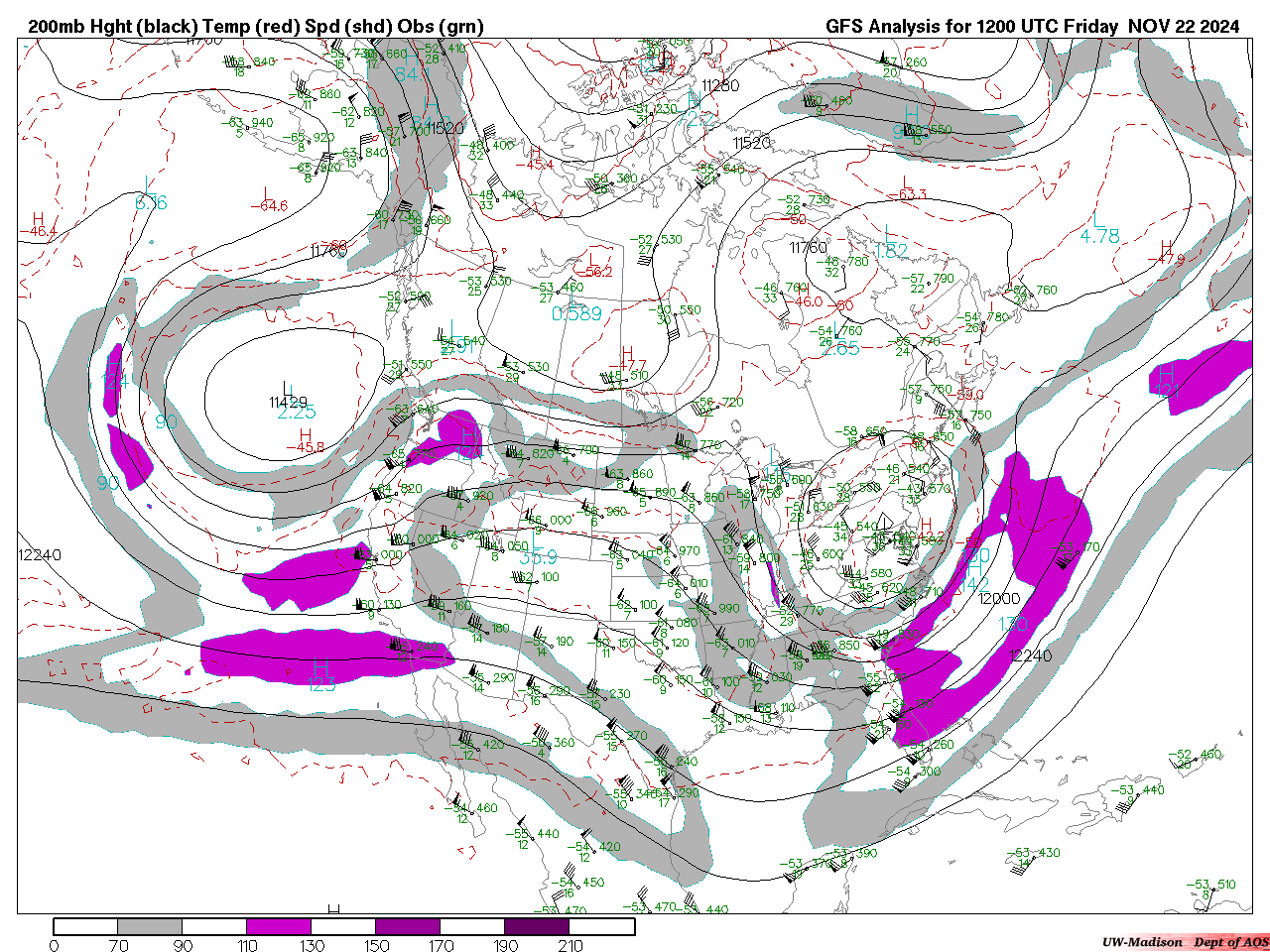Click the cyan "35.9" speed label
The image size is (1270, 952).
pos(538,558)
